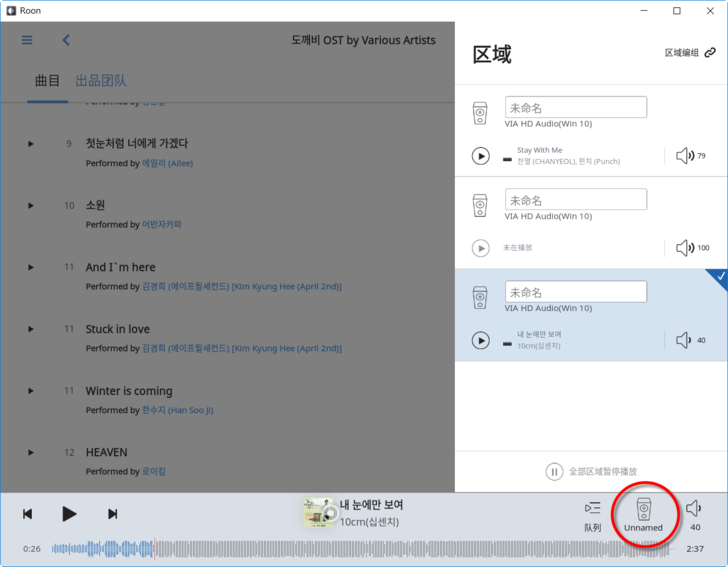
Task: Switch to the 出品团队 tab
Action: coord(101,81)
